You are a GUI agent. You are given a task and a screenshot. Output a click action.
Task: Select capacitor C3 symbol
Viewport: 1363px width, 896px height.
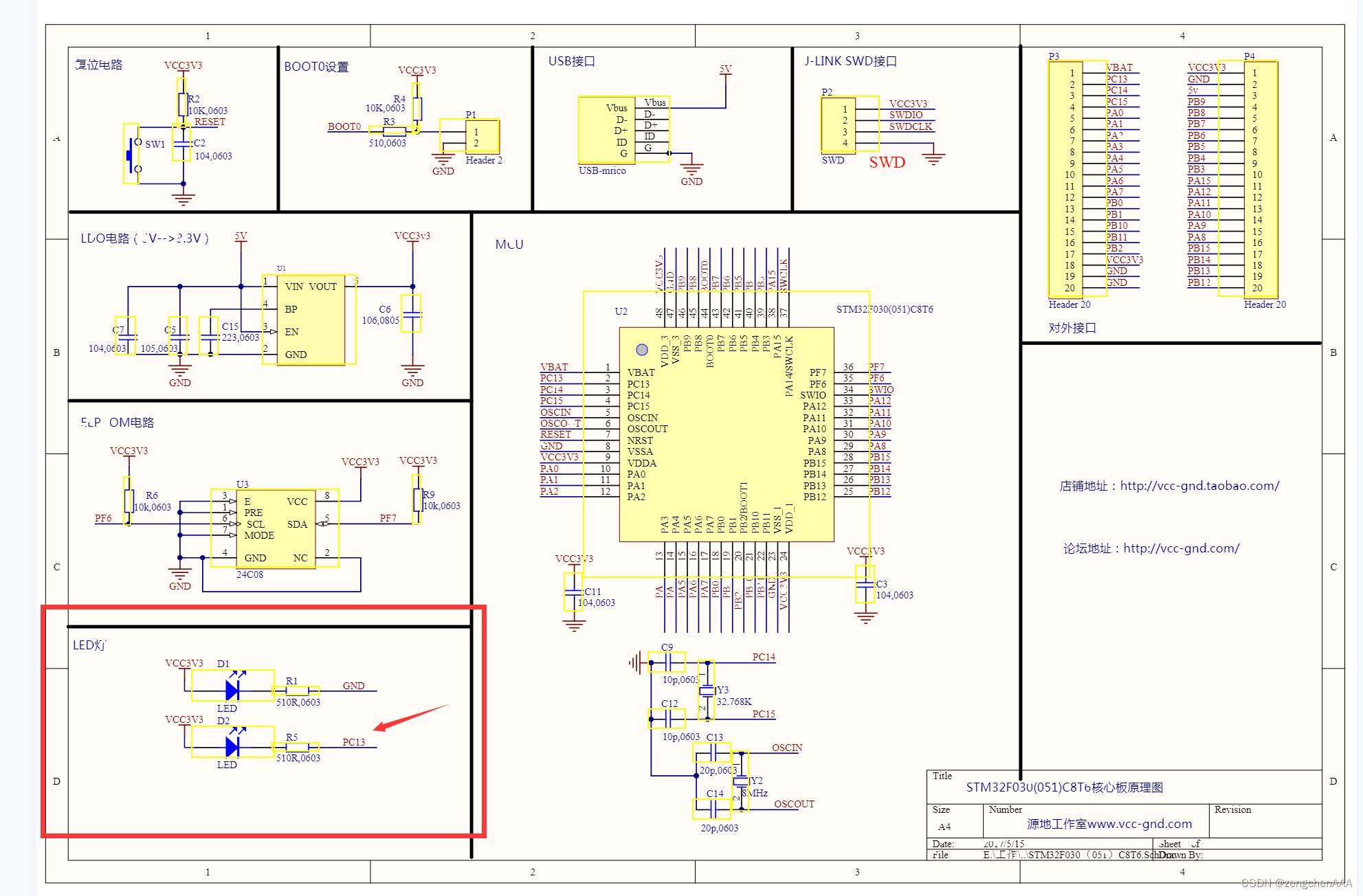(x=865, y=584)
